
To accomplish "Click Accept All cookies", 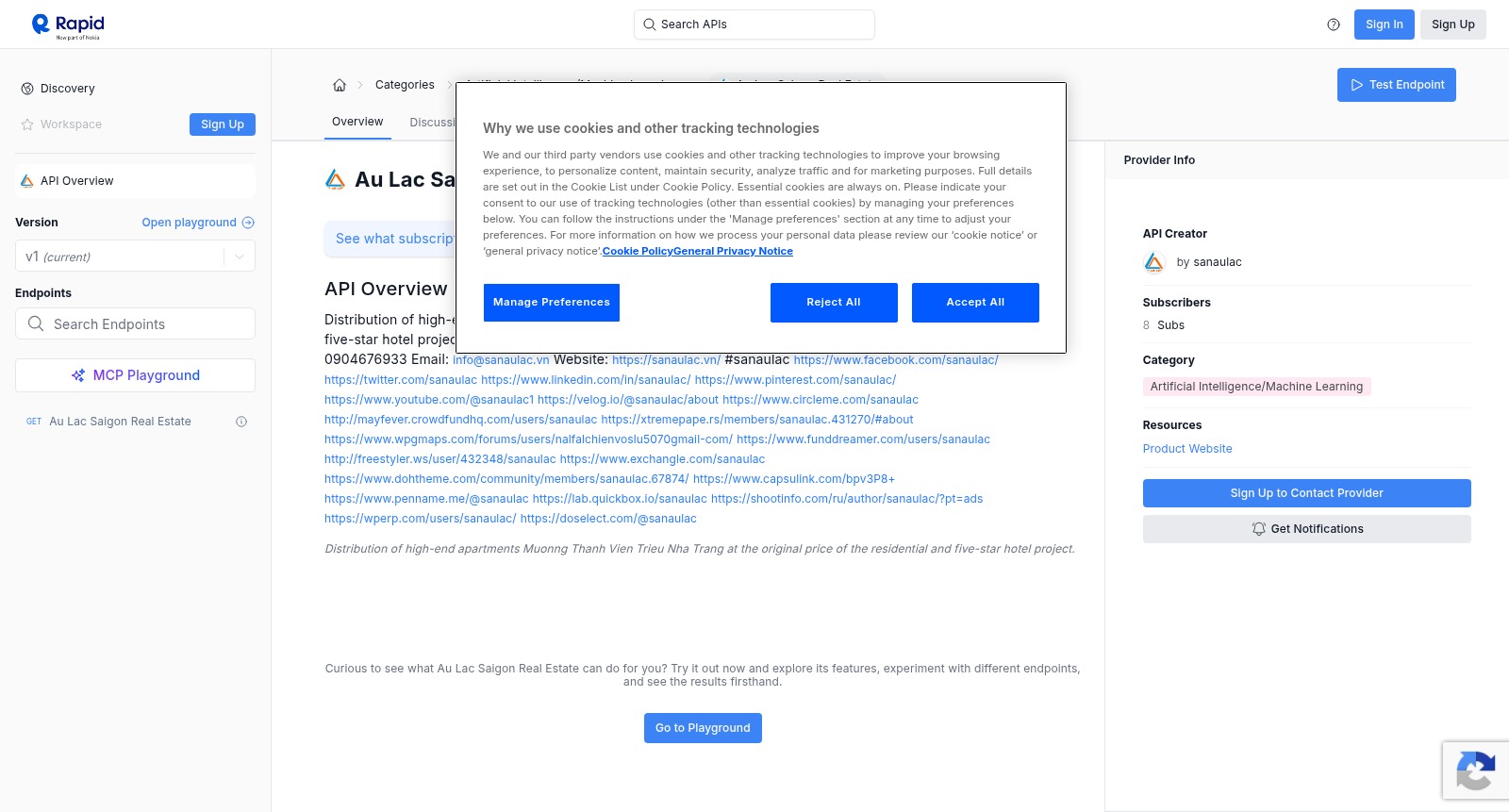I will [x=975, y=303].
